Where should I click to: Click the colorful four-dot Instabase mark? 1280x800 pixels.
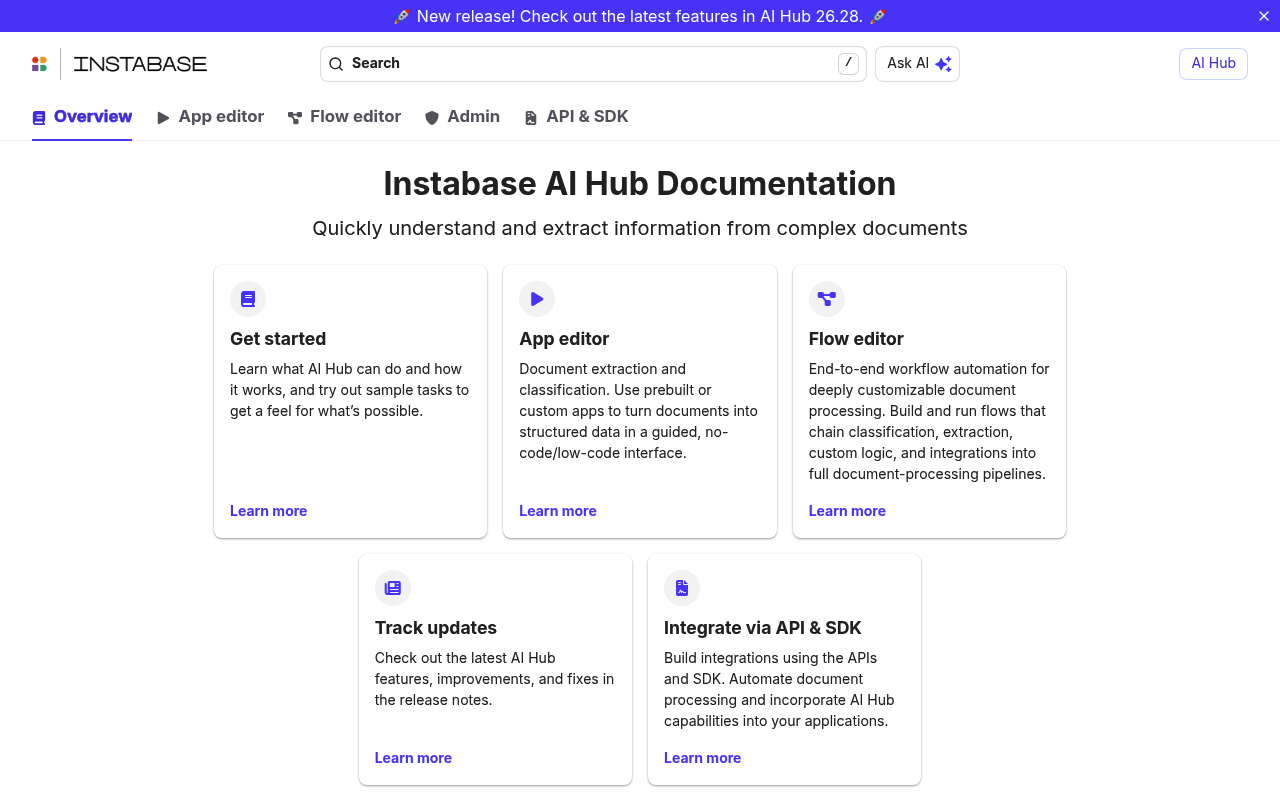click(x=39, y=64)
